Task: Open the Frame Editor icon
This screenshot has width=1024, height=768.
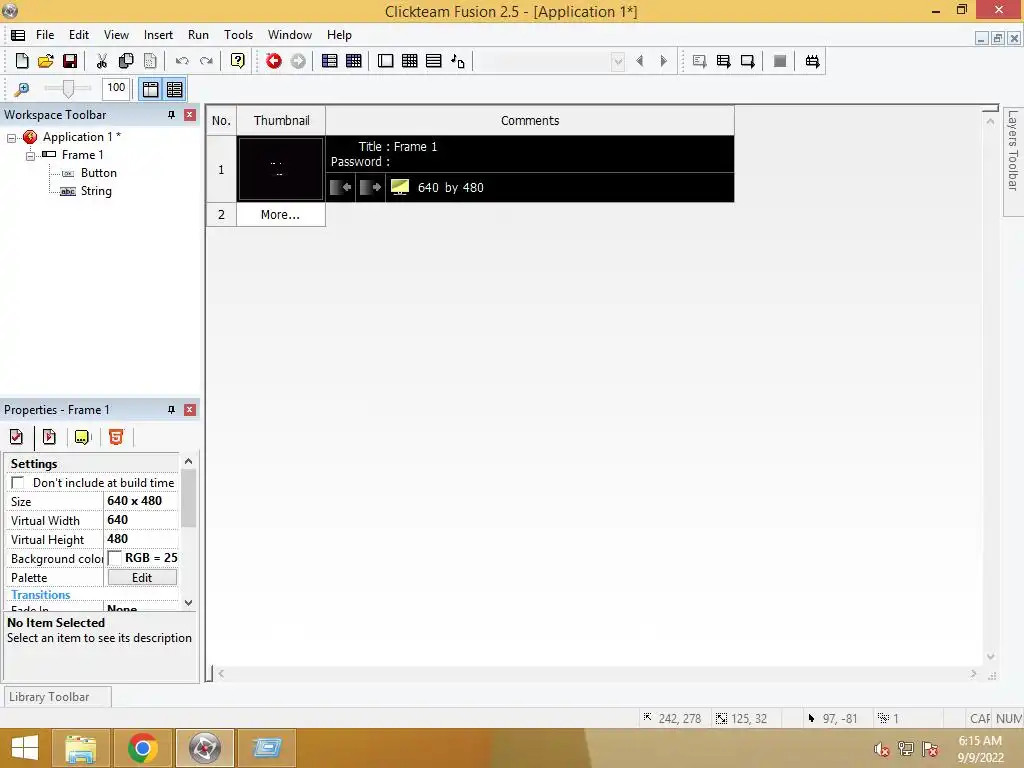Action: [386, 61]
